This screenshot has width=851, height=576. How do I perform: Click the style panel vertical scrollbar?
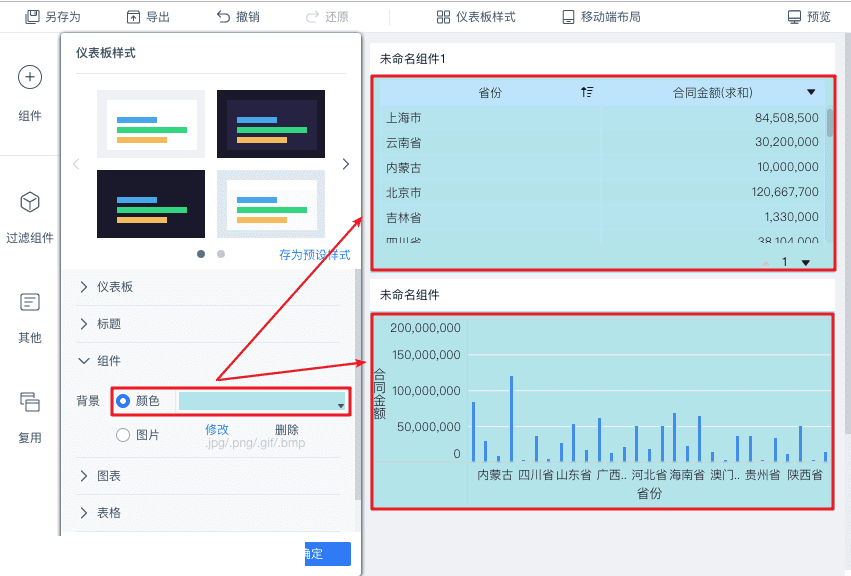point(357,384)
